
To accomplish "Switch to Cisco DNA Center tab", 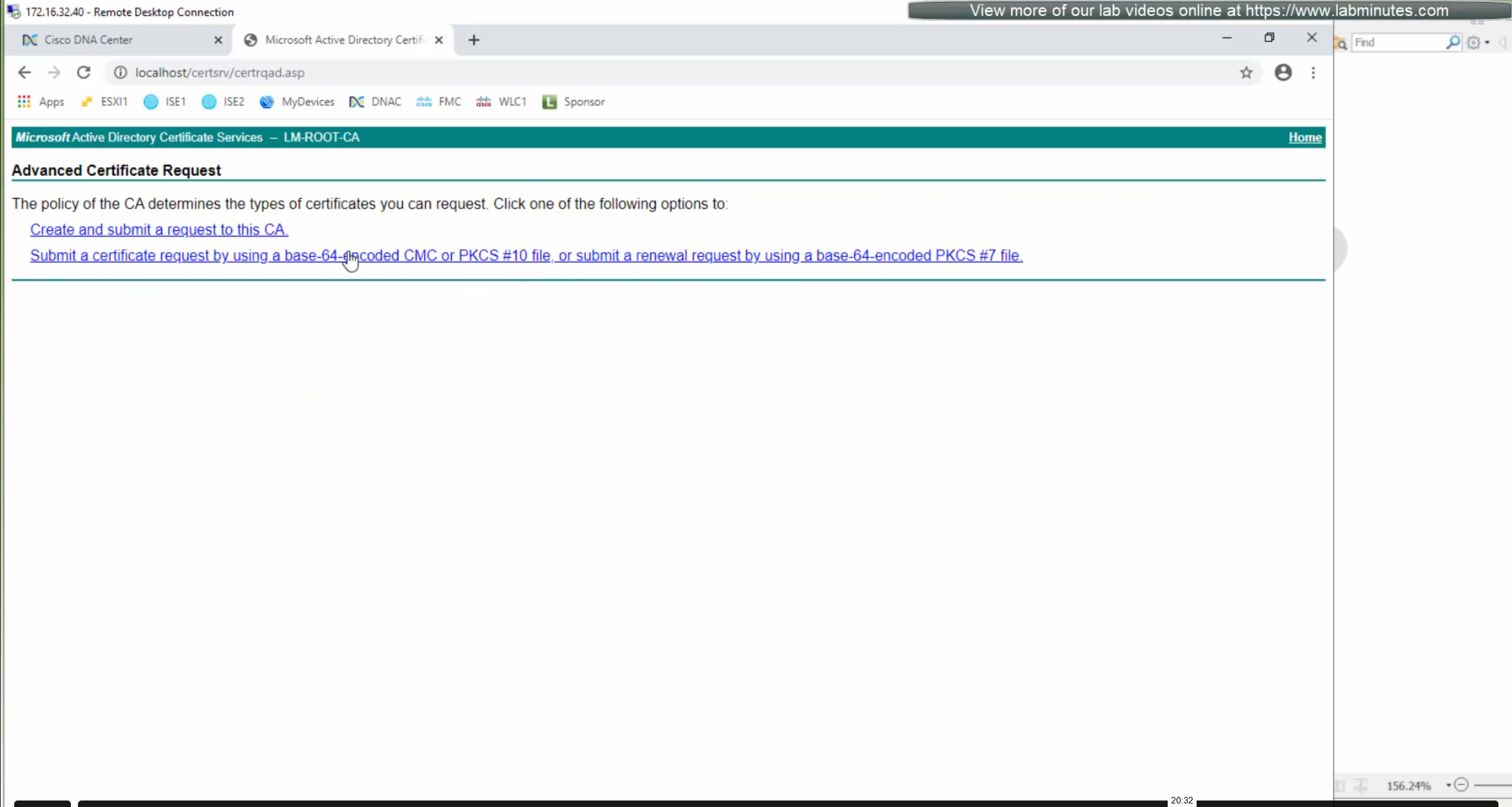I will pos(89,40).
